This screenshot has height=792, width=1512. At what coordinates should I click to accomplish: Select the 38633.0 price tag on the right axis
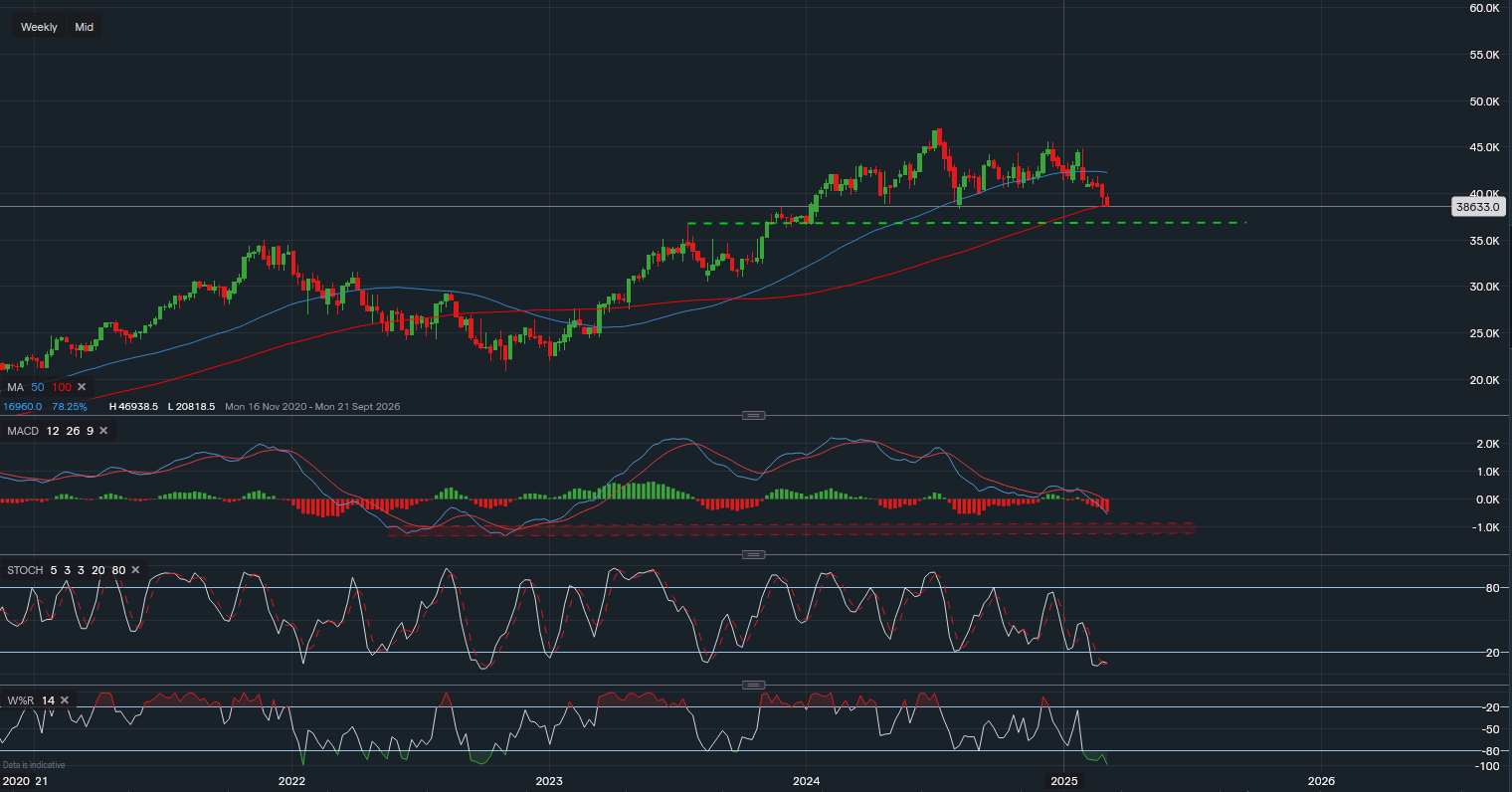tap(1478, 206)
